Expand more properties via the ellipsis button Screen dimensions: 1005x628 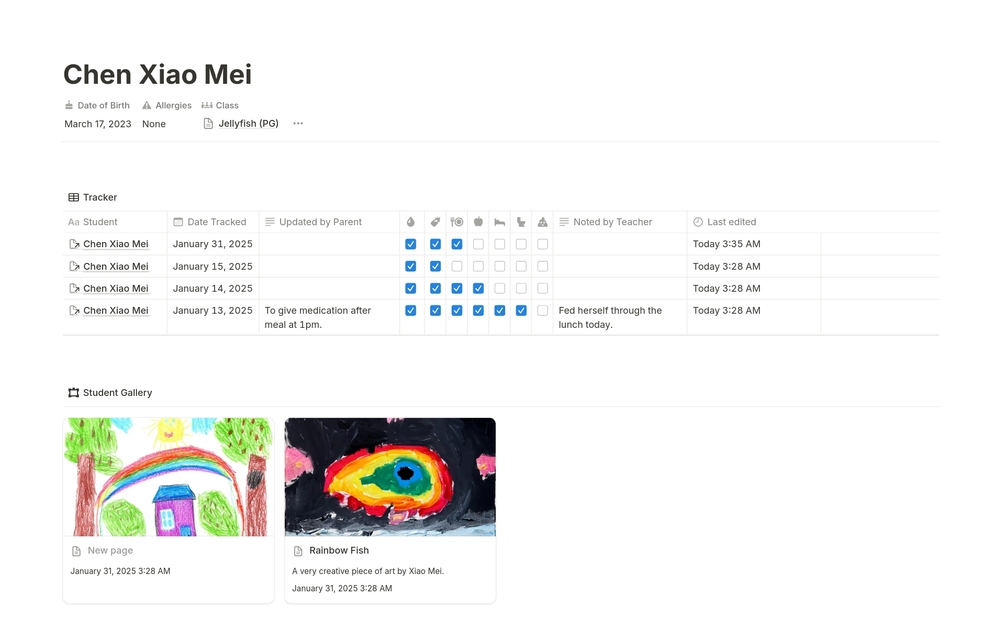(x=298, y=124)
